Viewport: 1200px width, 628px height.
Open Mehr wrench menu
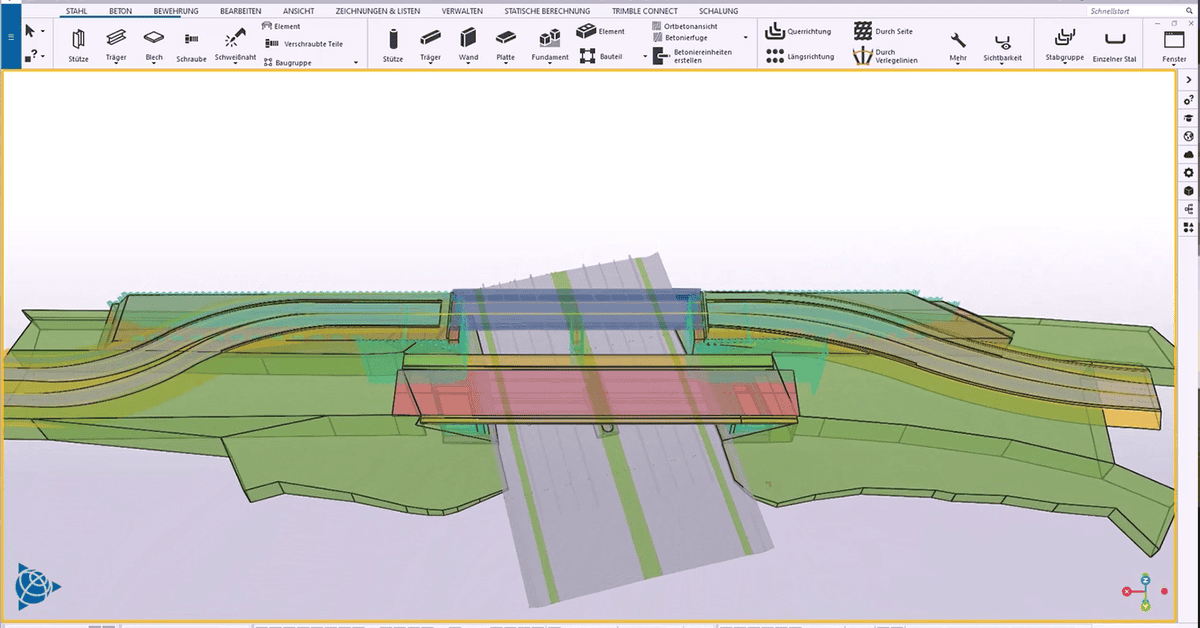(958, 43)
